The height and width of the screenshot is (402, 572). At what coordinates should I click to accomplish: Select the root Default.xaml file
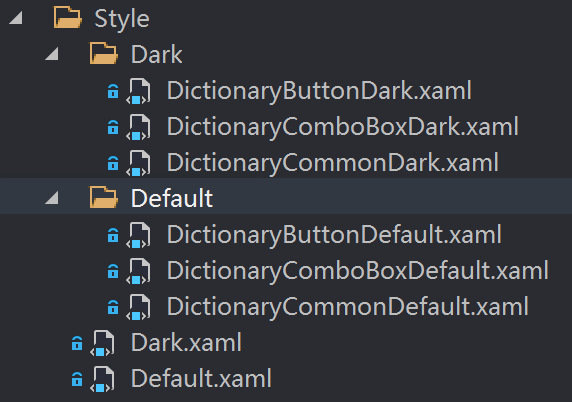pyautogui.click(x=201, y=379)
